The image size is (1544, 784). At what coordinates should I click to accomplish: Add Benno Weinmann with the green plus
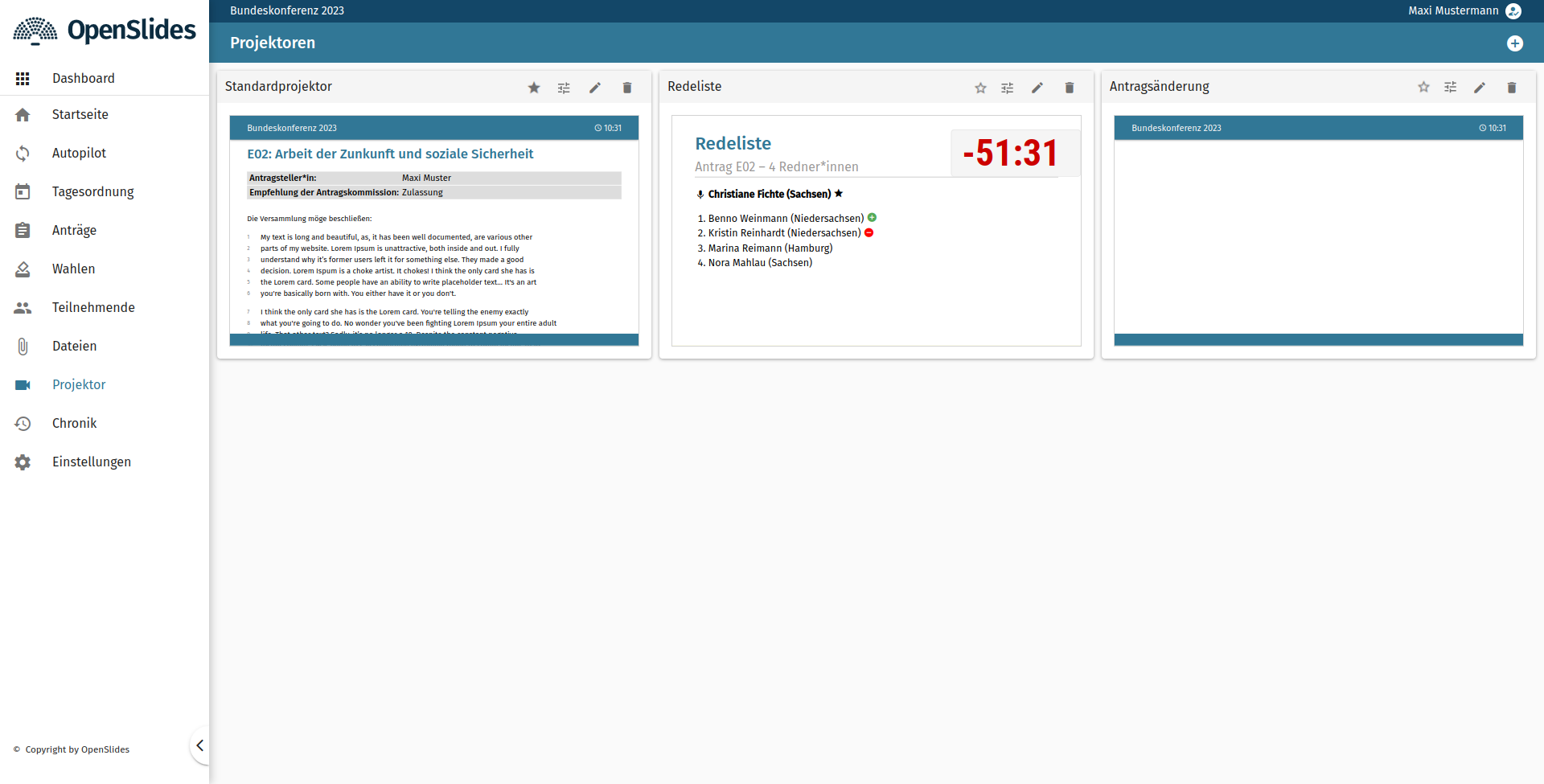coord(873,217)
